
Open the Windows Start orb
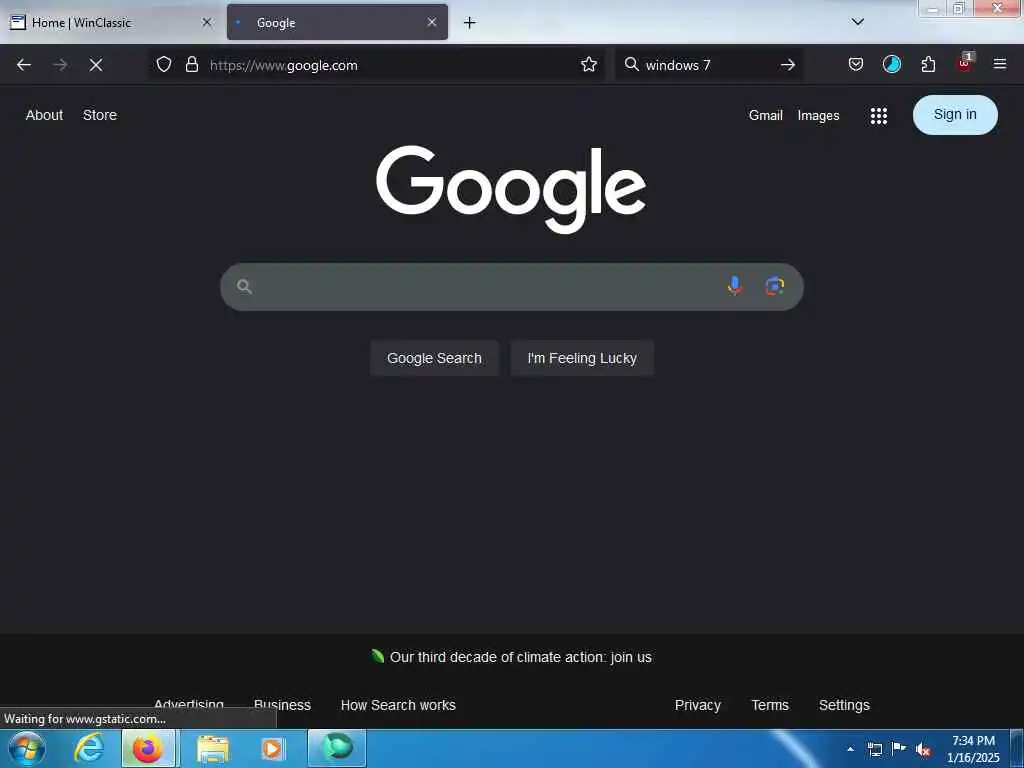click(x=26, y=748)
